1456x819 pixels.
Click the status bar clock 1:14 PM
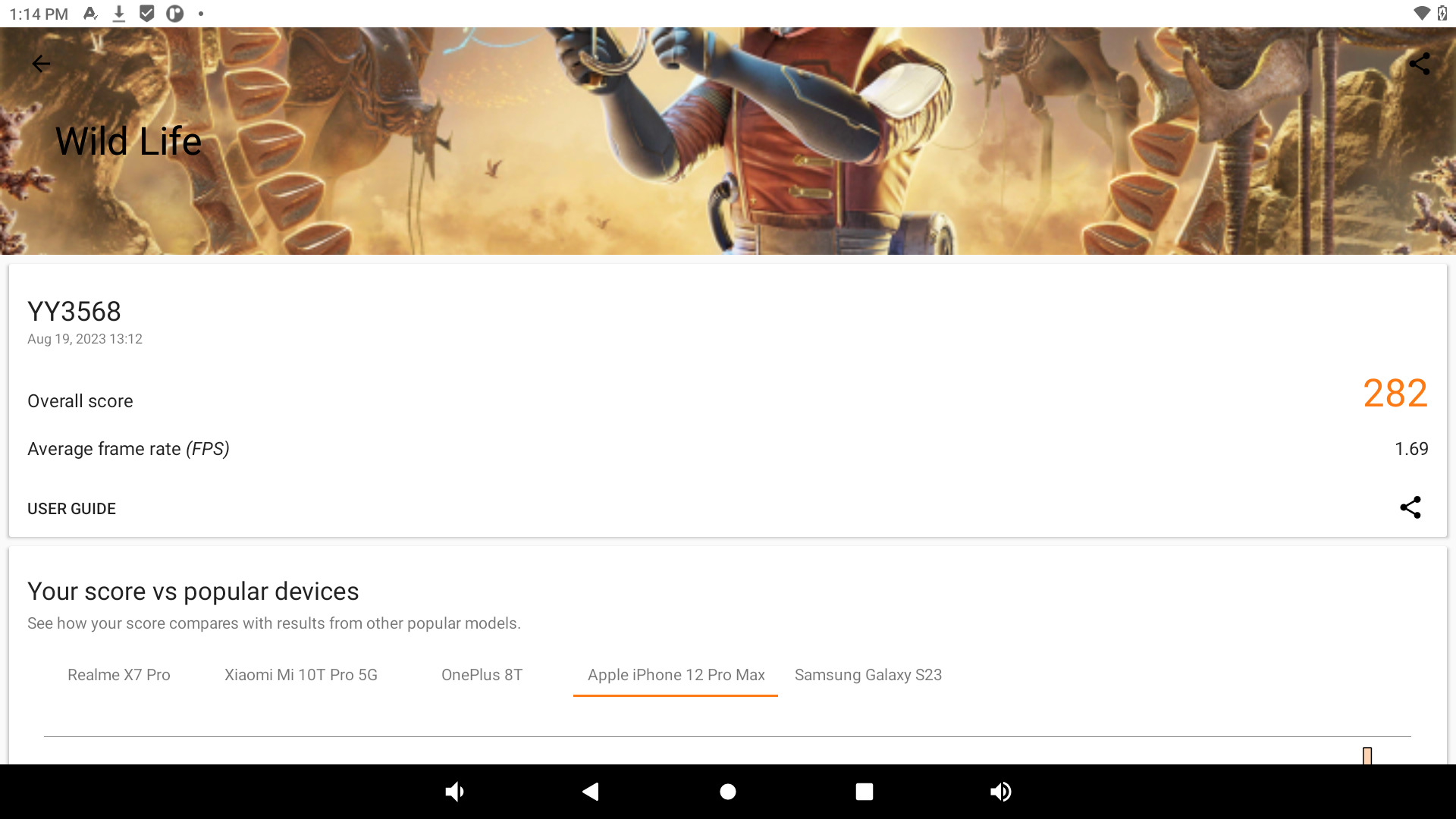[39, 14]
